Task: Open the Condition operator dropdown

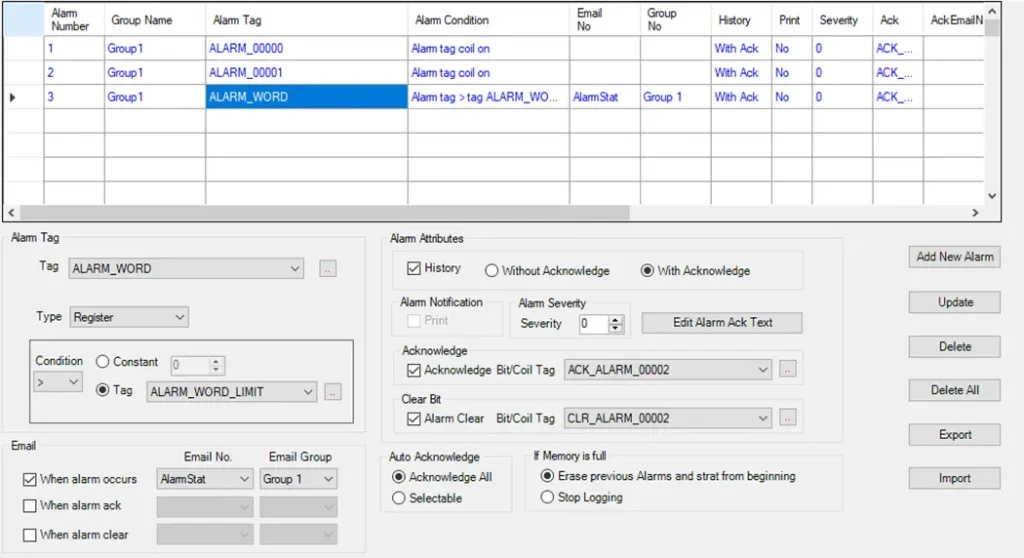Action: [58, 382]
